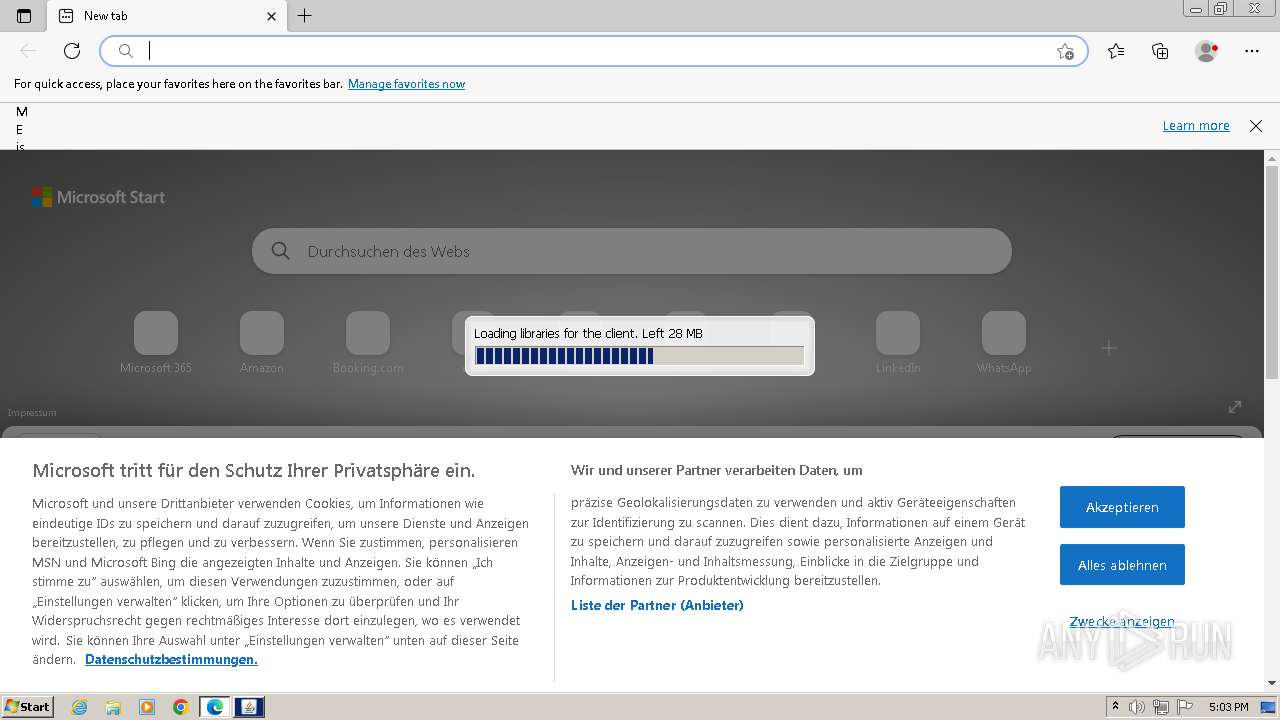Select the New tab tab
The height and width of the screenshot is (720, 1280).
(167, 16)
